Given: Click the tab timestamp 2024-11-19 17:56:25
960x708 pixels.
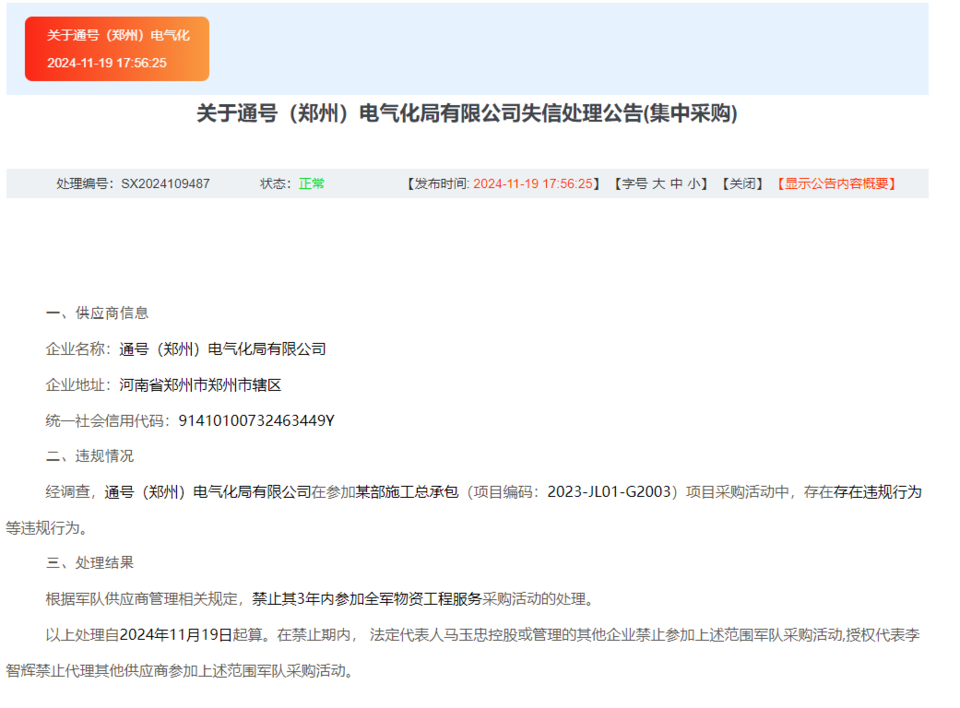Looking at the screenshot, I should point(107,63).
